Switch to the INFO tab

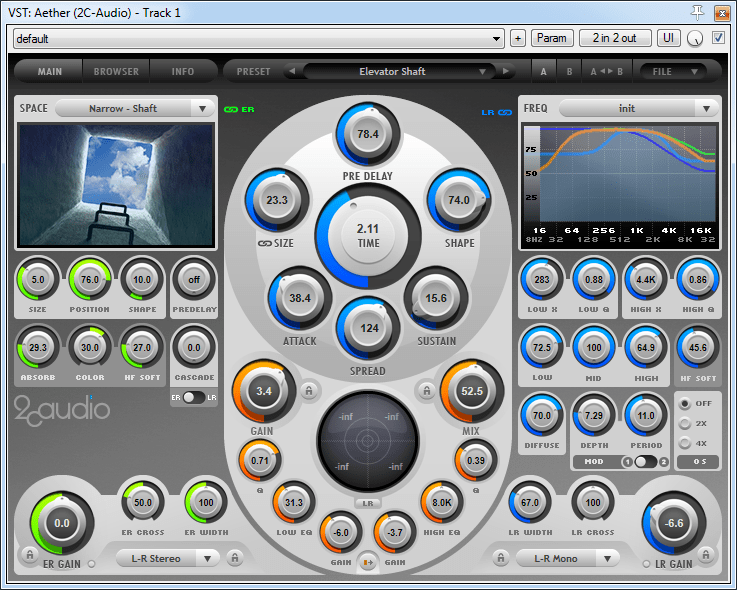click(183, 71)
